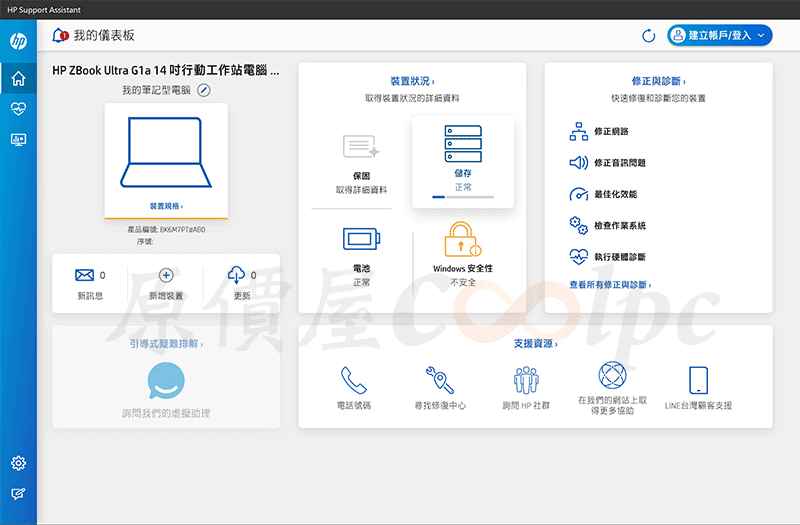
Task: Open the 支援資源 heading link
Action: click(x=535, y=344)
